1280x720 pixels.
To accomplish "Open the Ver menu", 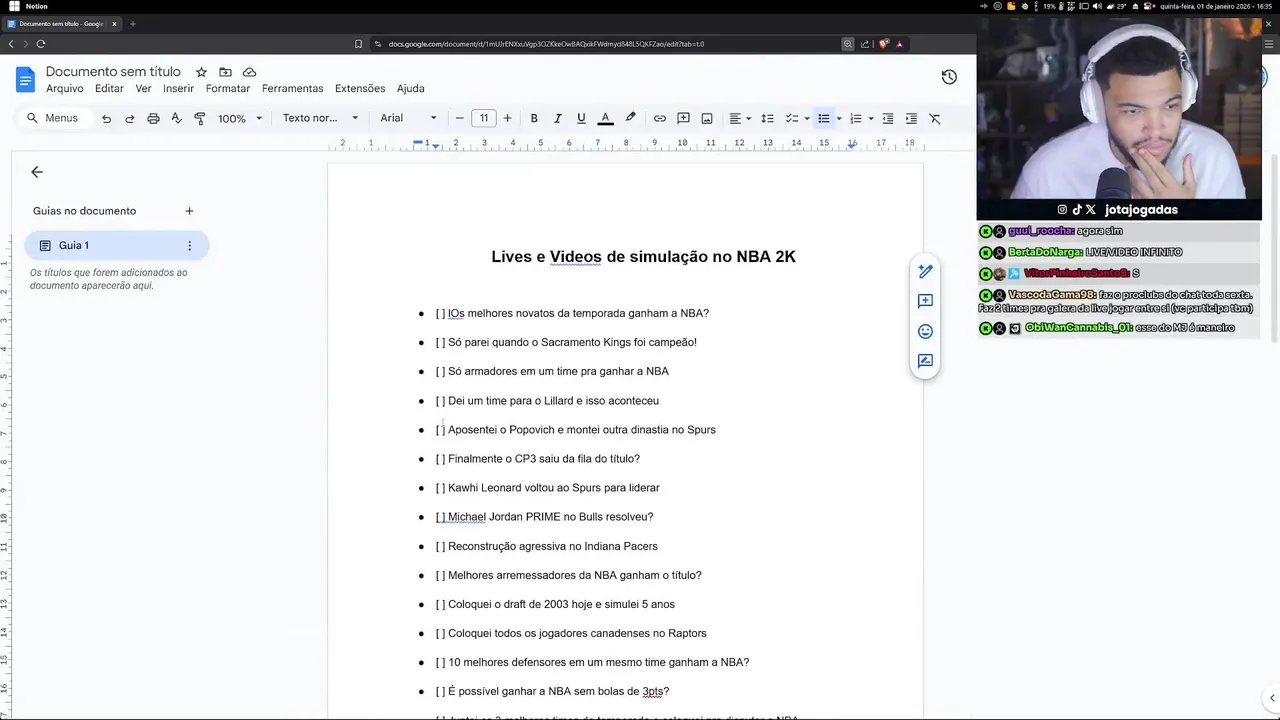I will click(x=144, y=89).
